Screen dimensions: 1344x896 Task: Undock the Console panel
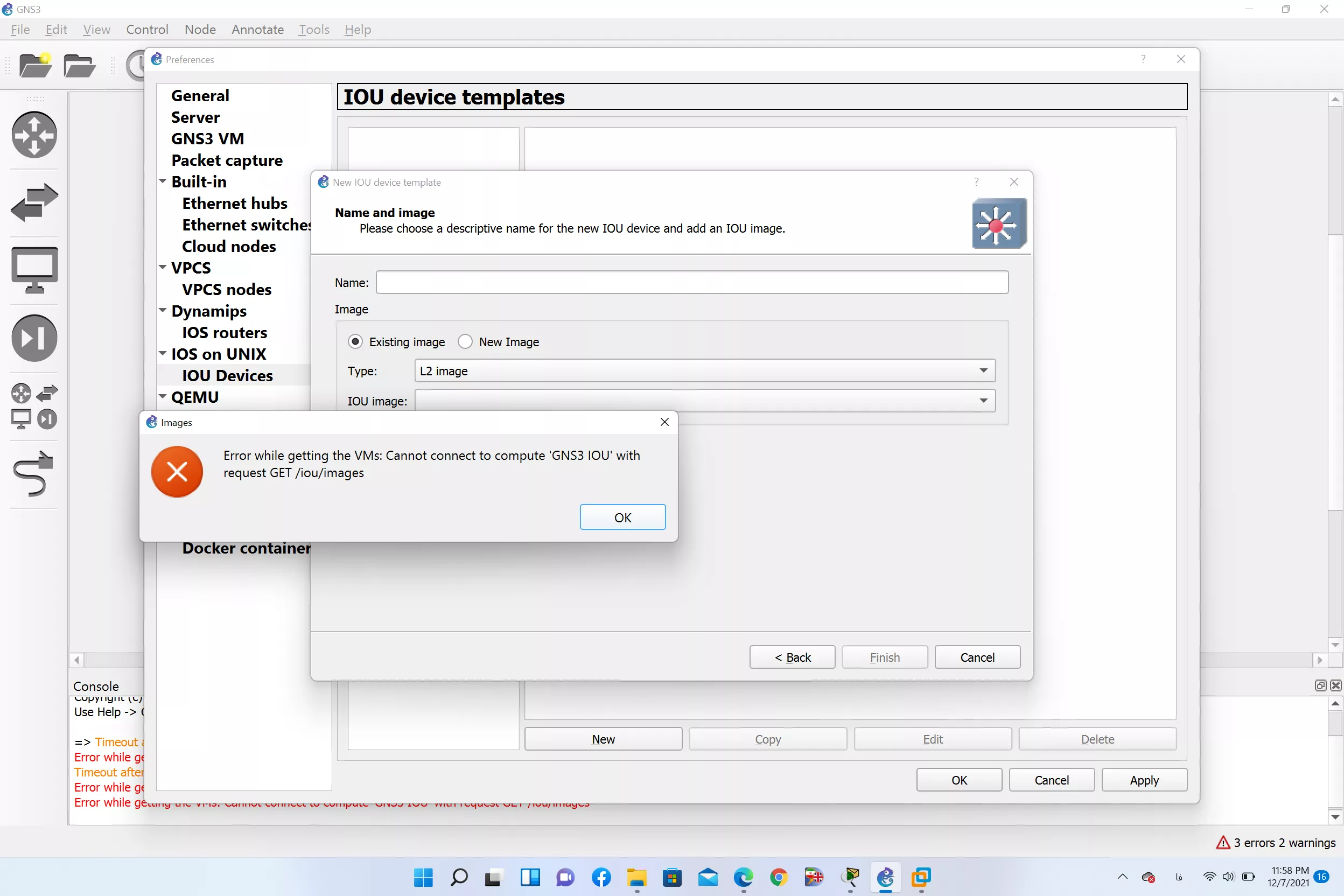(x=1320, y=685)
